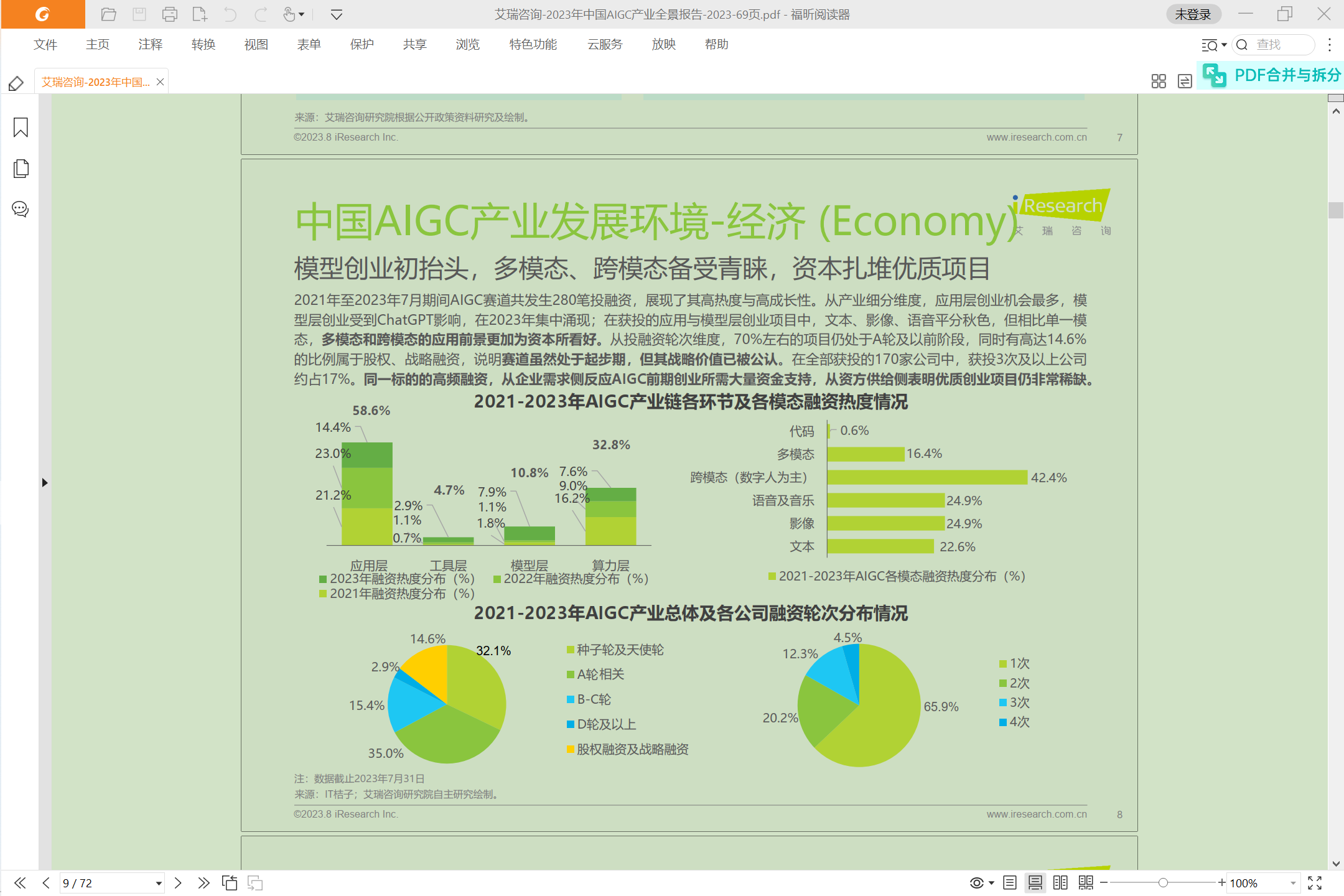Select the 艾瑞咨询-2023年中国 document tab
Screen dimensions: 1344x896
point(95,82)
